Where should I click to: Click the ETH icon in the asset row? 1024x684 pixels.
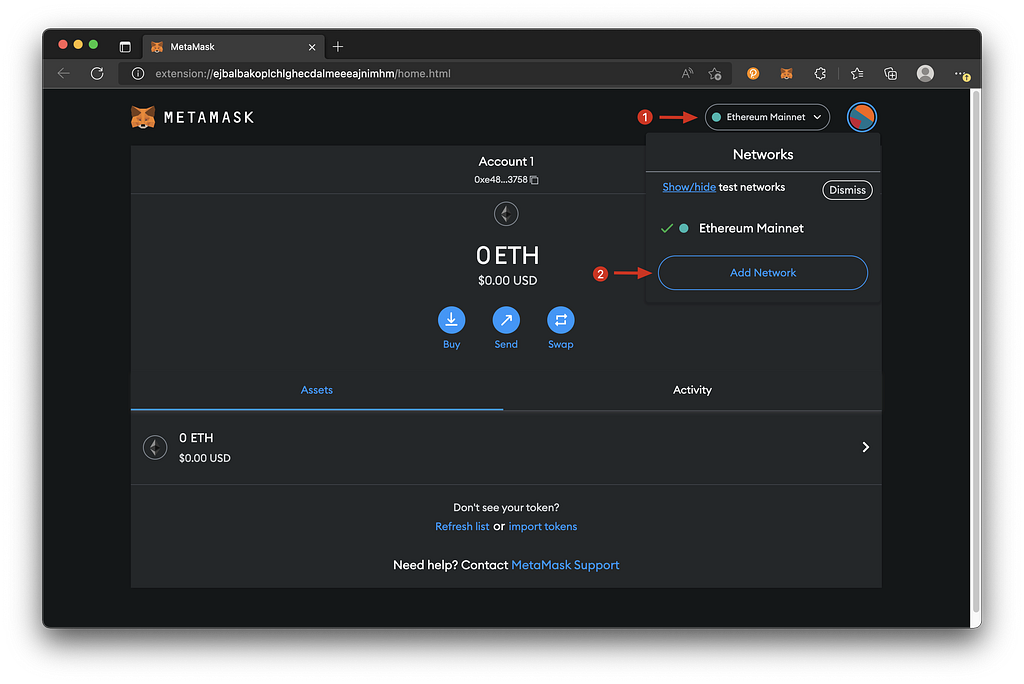[x=155, y=448]
